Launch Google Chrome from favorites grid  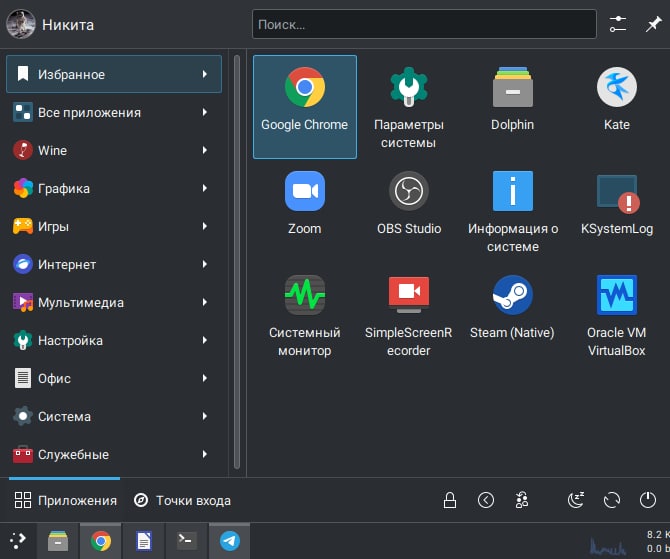305,107
